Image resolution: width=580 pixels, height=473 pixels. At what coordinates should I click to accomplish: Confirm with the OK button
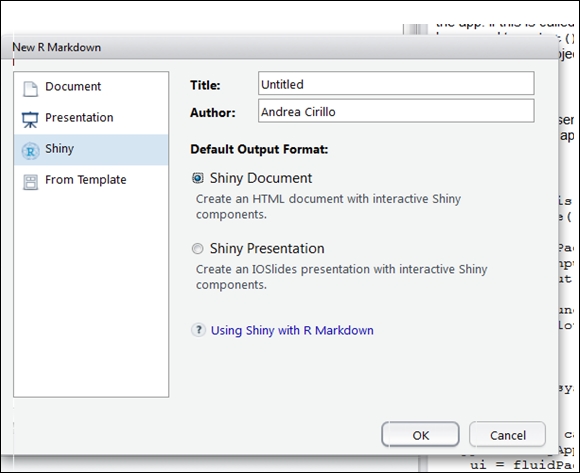pyautogui.click(x=421, y=435)
